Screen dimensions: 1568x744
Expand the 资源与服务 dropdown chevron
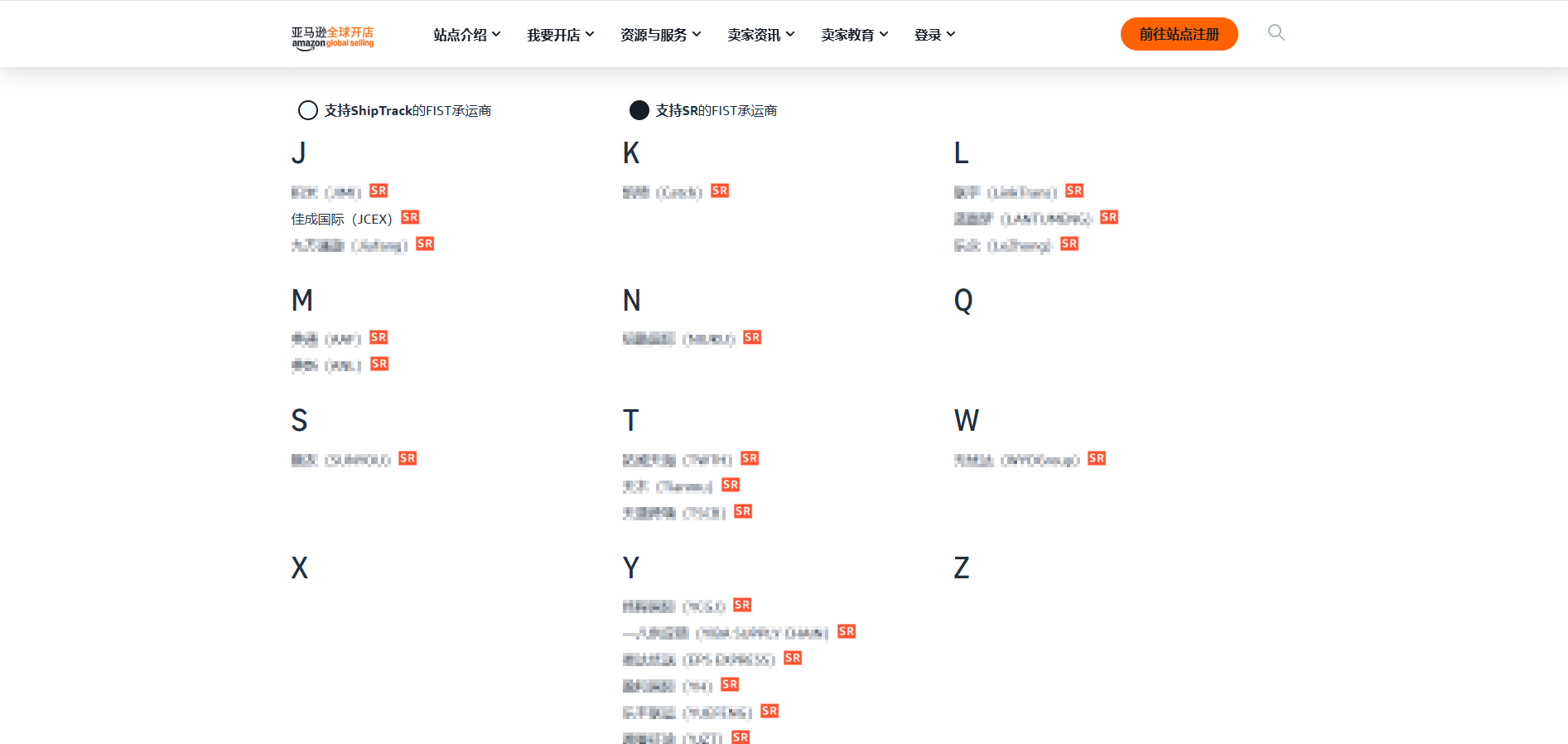tap(697, 35)
